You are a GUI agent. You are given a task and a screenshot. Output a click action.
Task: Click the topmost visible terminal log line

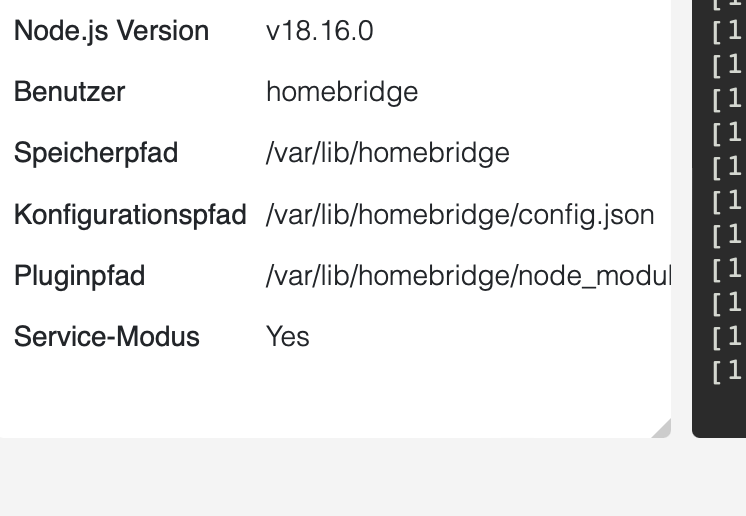tap(727, 5)
